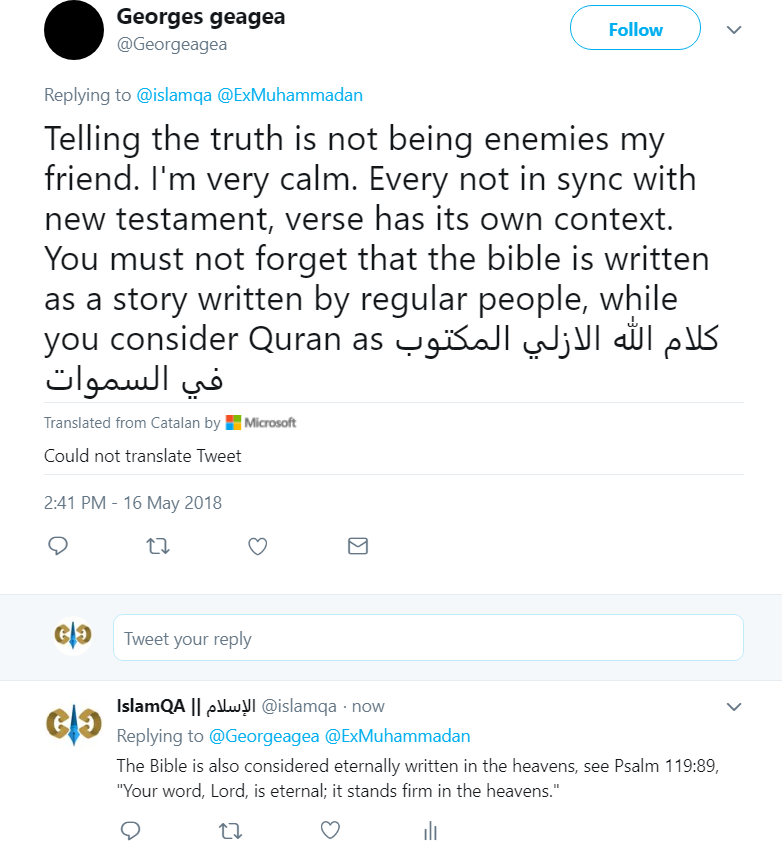782x853 pixels.
Task: Open @islamqa mention in Replying to line
Action: tap(174, 95)
